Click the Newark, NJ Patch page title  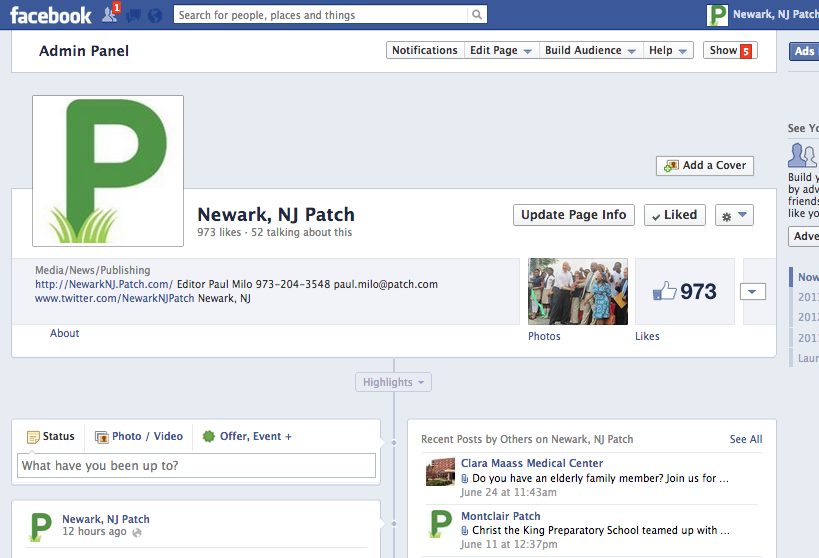tap(276, 214)
